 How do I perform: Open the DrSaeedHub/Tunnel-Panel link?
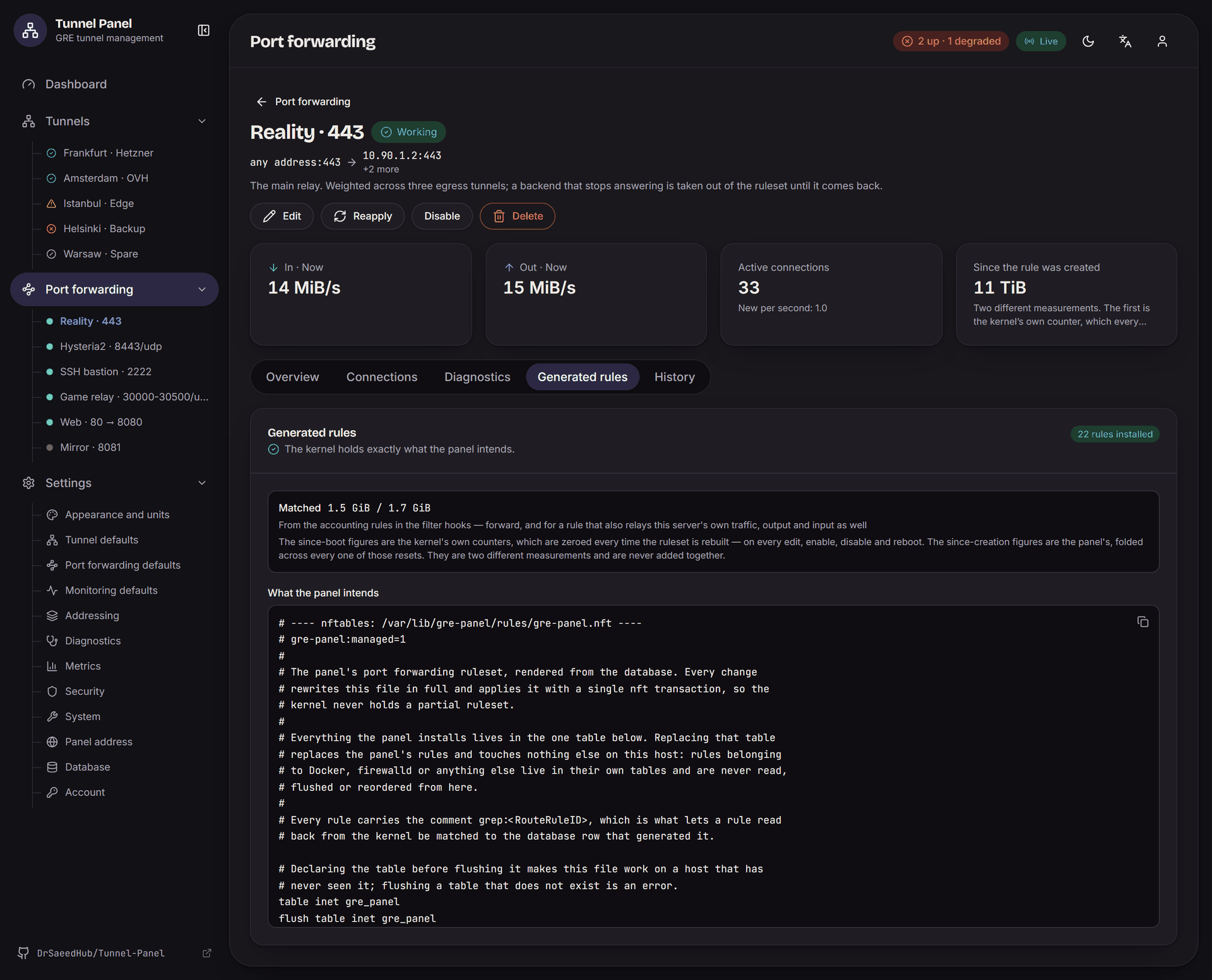(x=101, y=953)
